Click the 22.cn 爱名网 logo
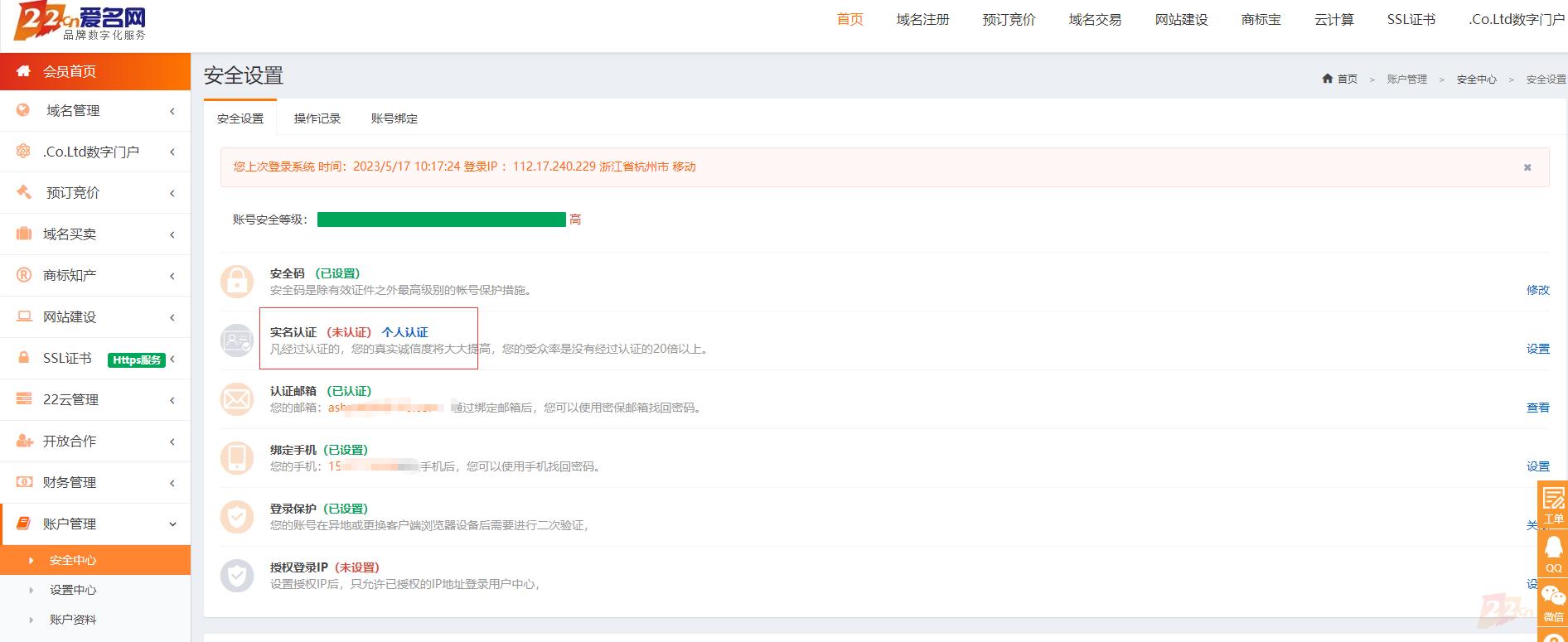This screenshot has width=1568, height=642. [80, 22]
